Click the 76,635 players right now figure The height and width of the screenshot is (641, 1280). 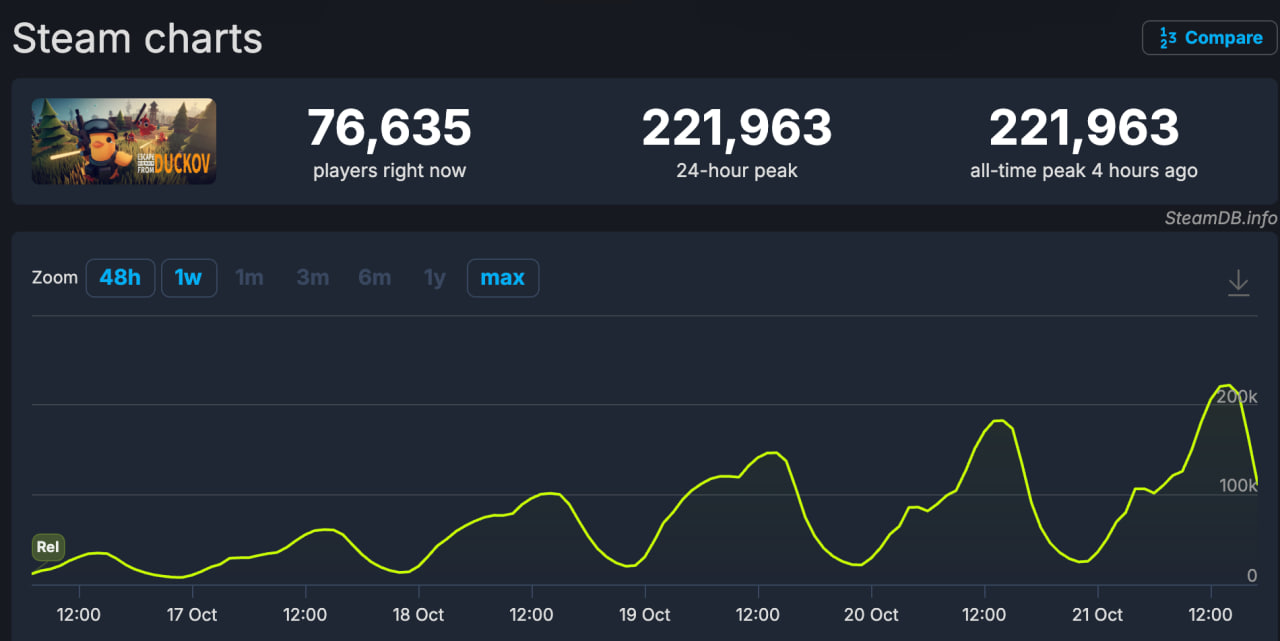tap(389, 128)
